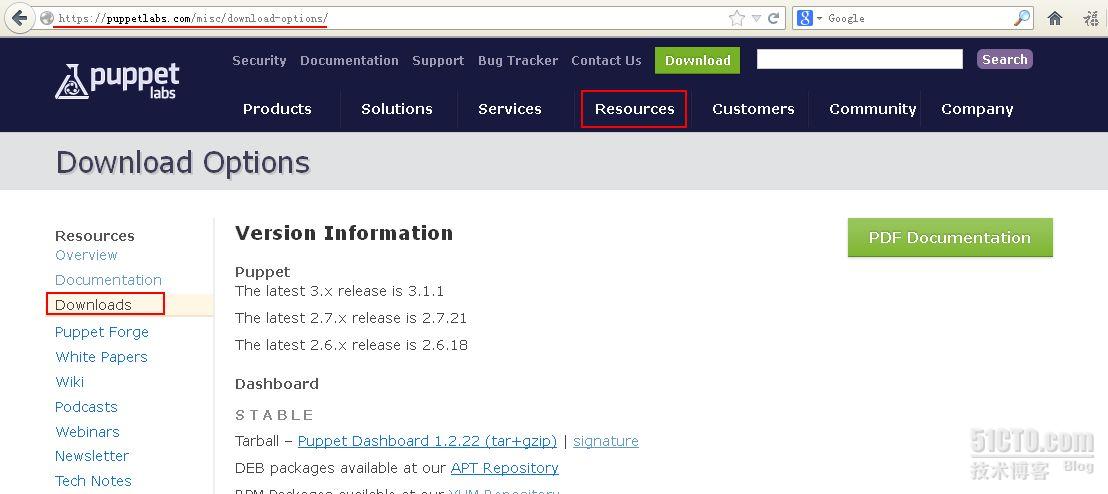Open Newsletter sidebar link
1108x494 pixels.
(92, 456)
